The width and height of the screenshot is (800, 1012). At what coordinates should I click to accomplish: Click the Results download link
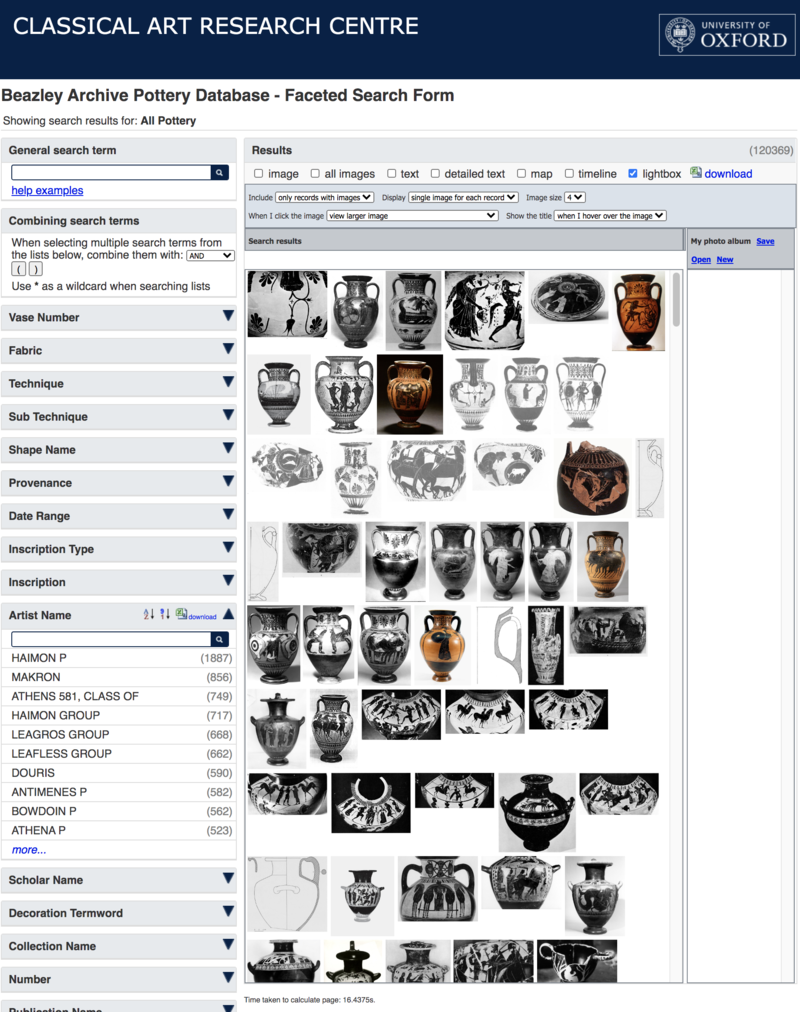(728, 174)
